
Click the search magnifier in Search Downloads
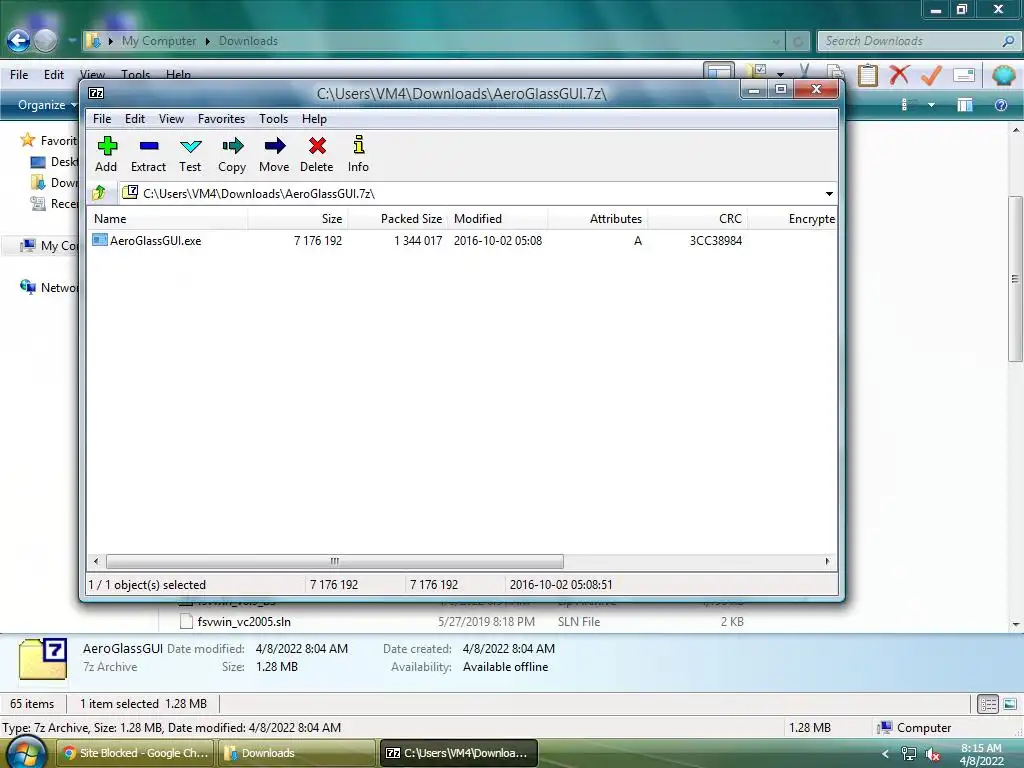(x=1008, y=41)
